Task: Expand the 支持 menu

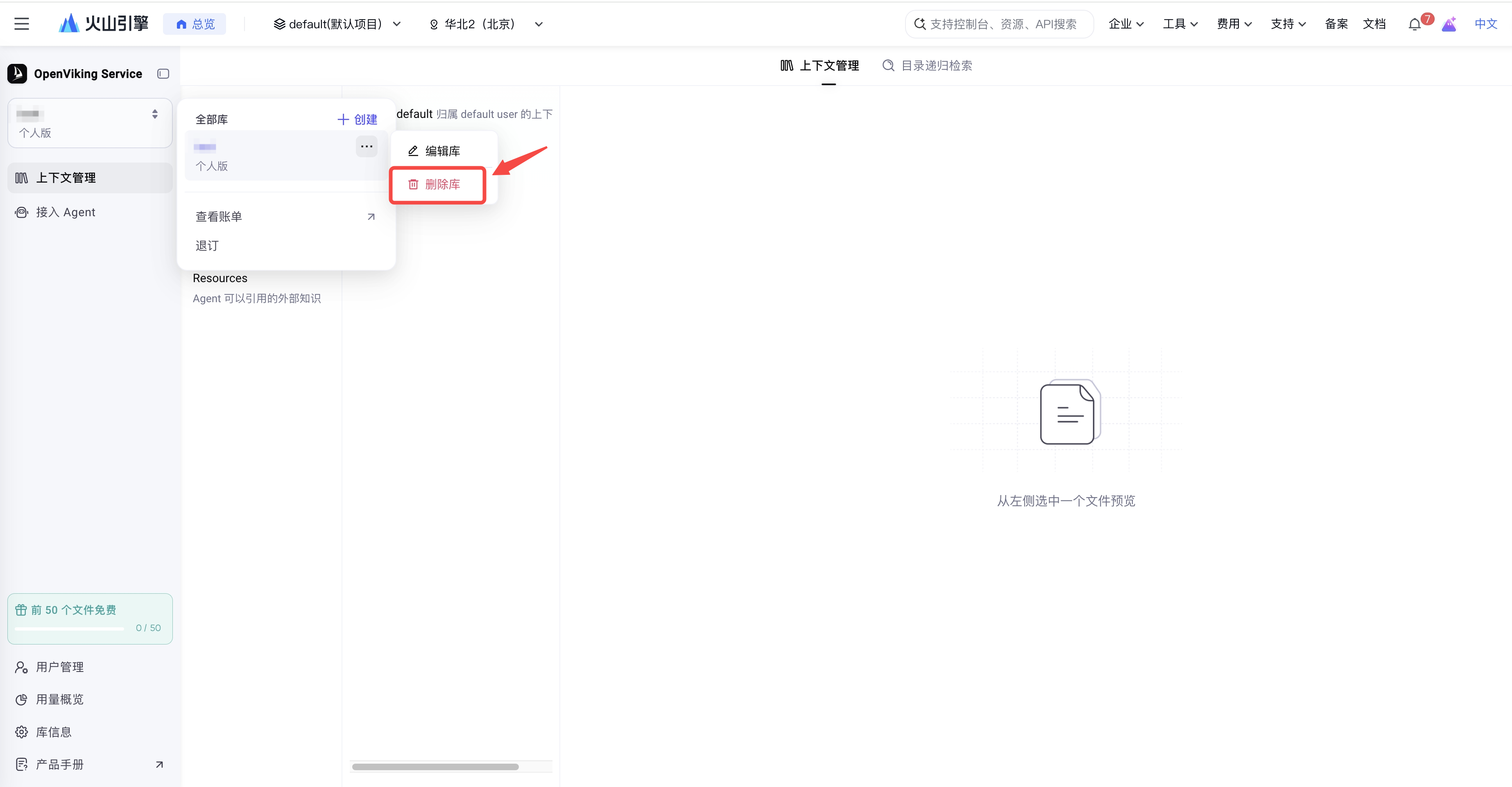Action: click(1288, 24)
